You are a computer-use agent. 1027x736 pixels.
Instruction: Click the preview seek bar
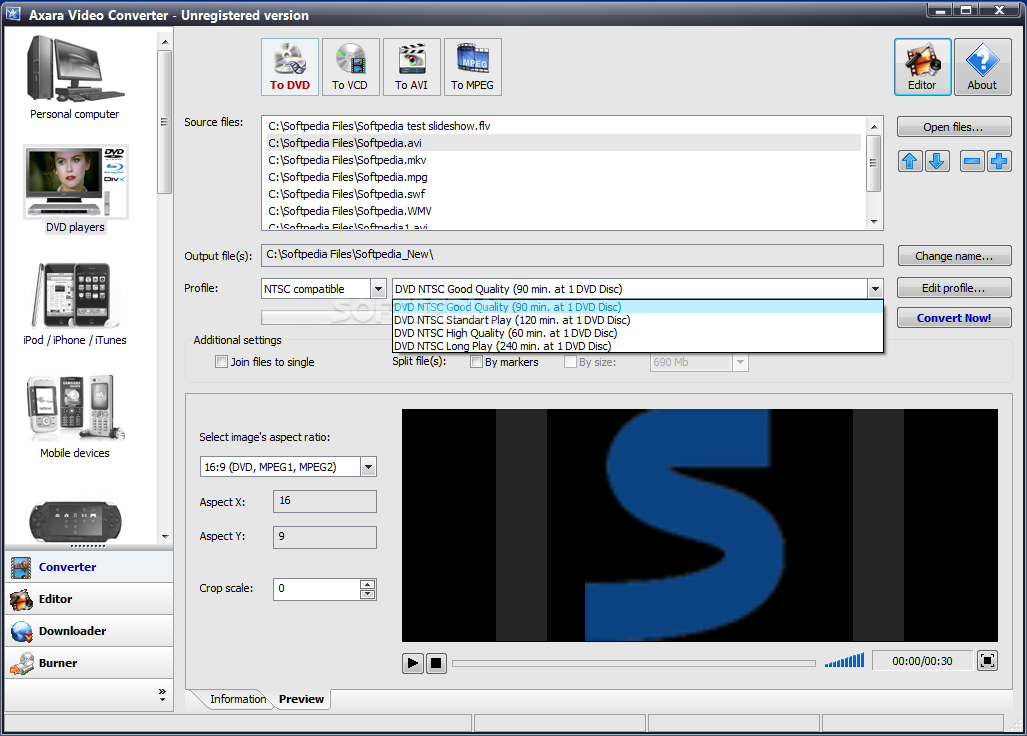(x=633, y=663)
